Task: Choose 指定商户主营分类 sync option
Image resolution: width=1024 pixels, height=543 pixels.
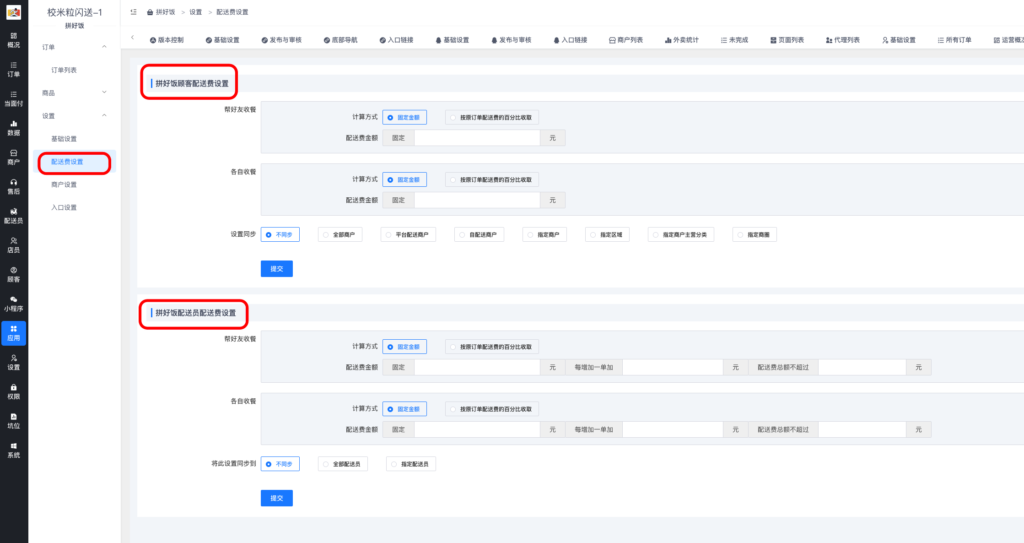Action: click(680, 235)
